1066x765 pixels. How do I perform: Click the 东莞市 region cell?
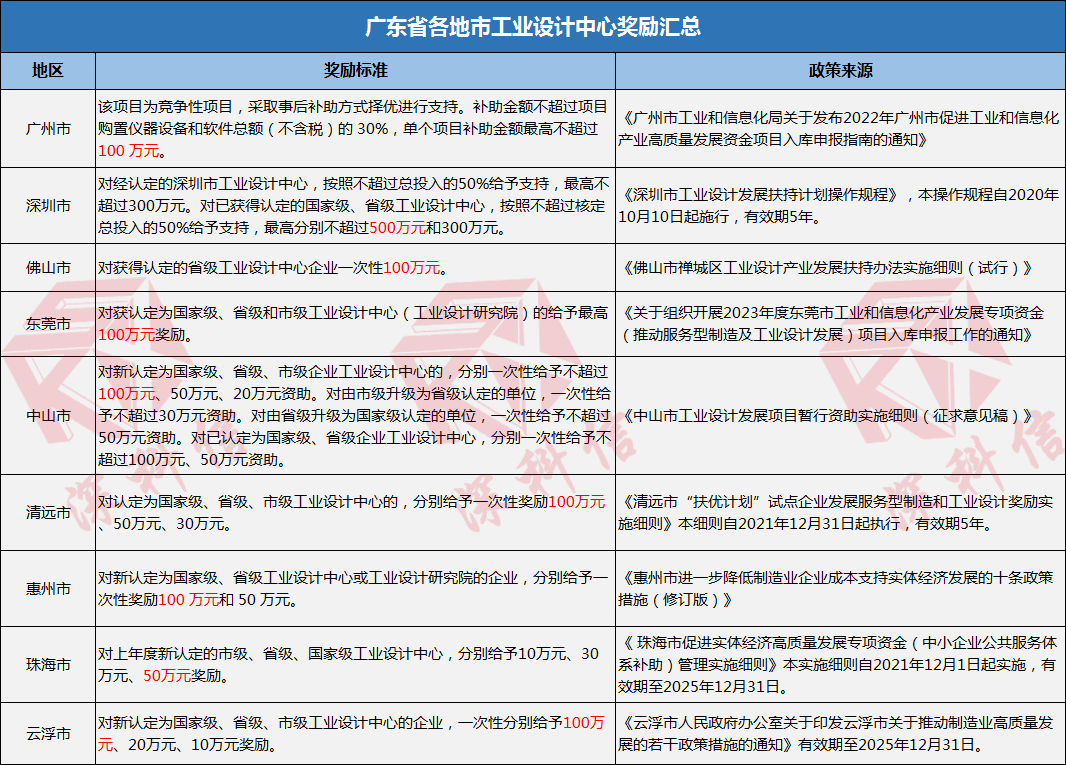coord(48,324)
